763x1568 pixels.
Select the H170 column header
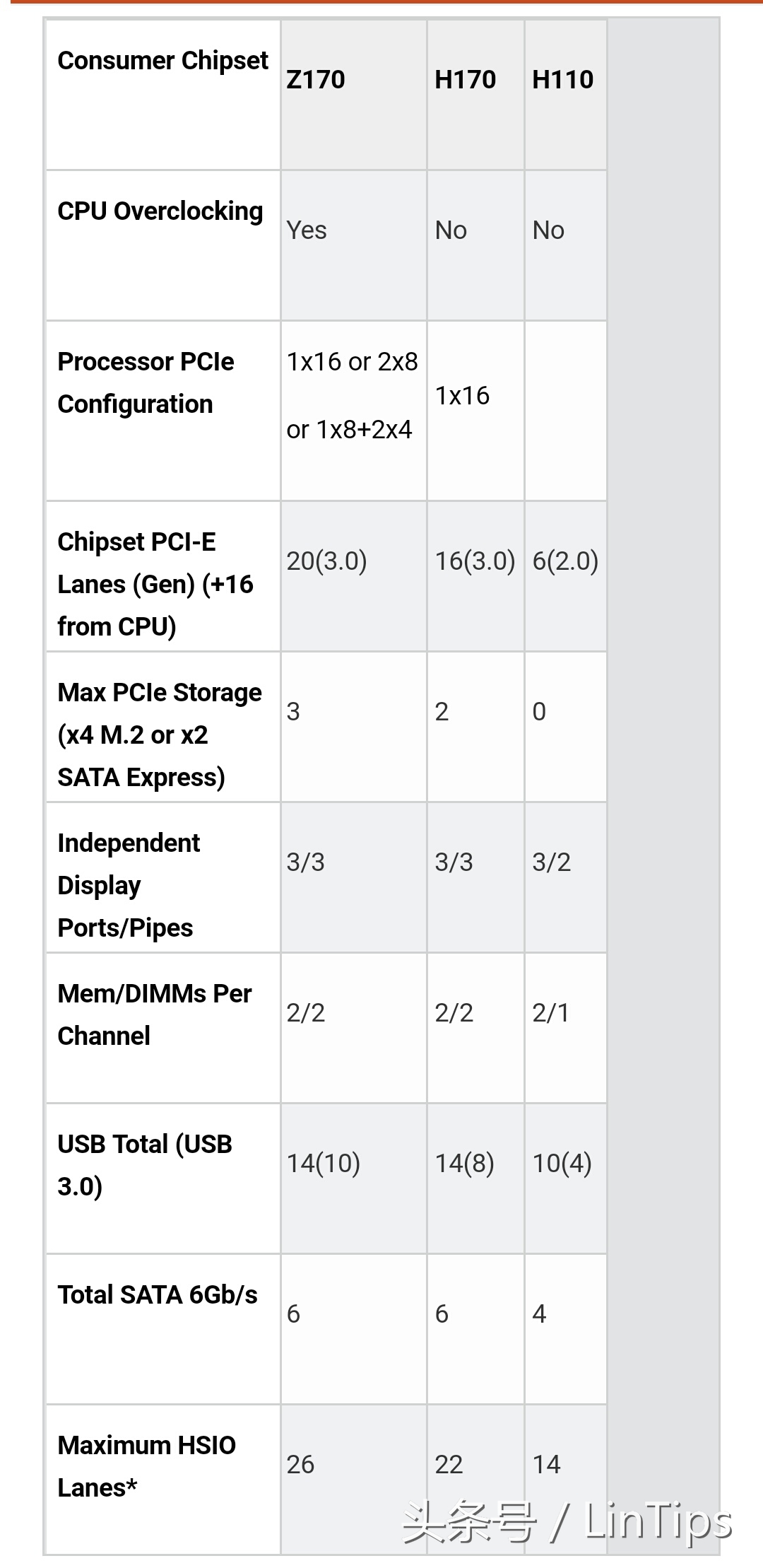(x=465, y=80)
